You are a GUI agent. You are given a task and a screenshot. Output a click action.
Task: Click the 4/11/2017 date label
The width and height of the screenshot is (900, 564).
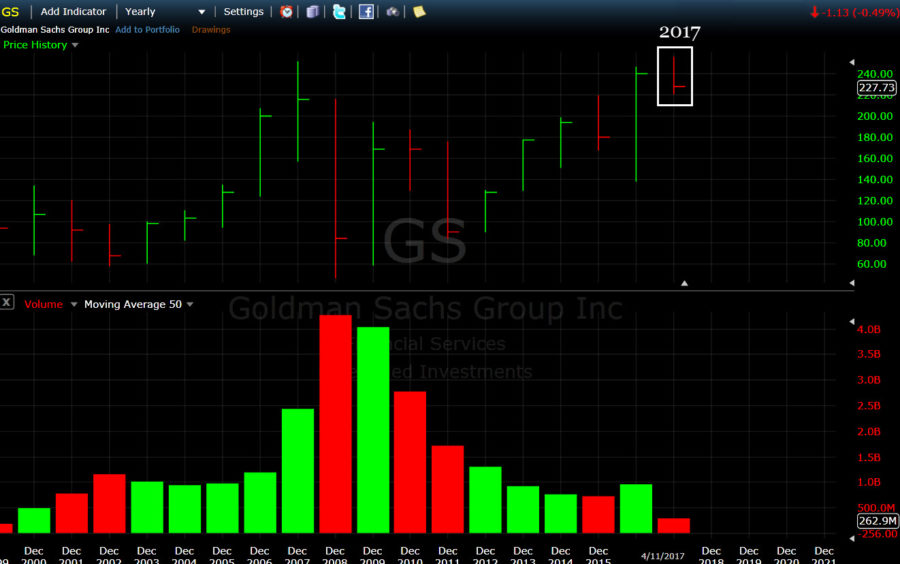pyautogui.click(x=662, y=555)
